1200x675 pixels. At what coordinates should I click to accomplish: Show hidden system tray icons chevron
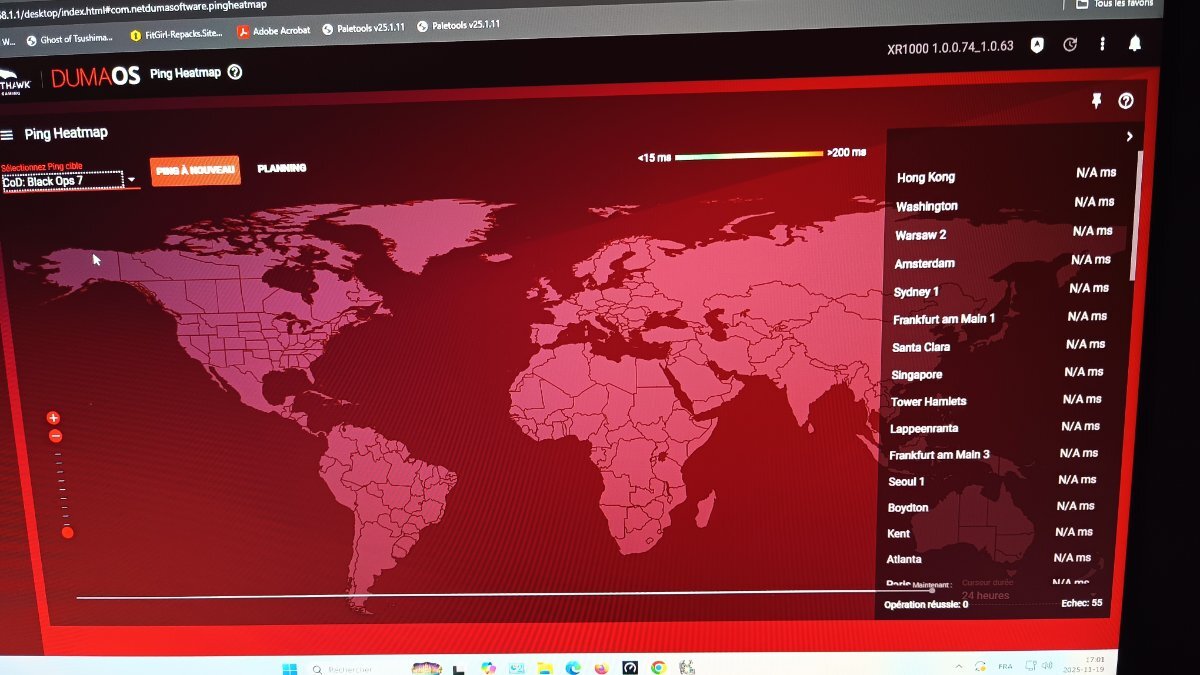pyautogui.click(x=959, y=667)
